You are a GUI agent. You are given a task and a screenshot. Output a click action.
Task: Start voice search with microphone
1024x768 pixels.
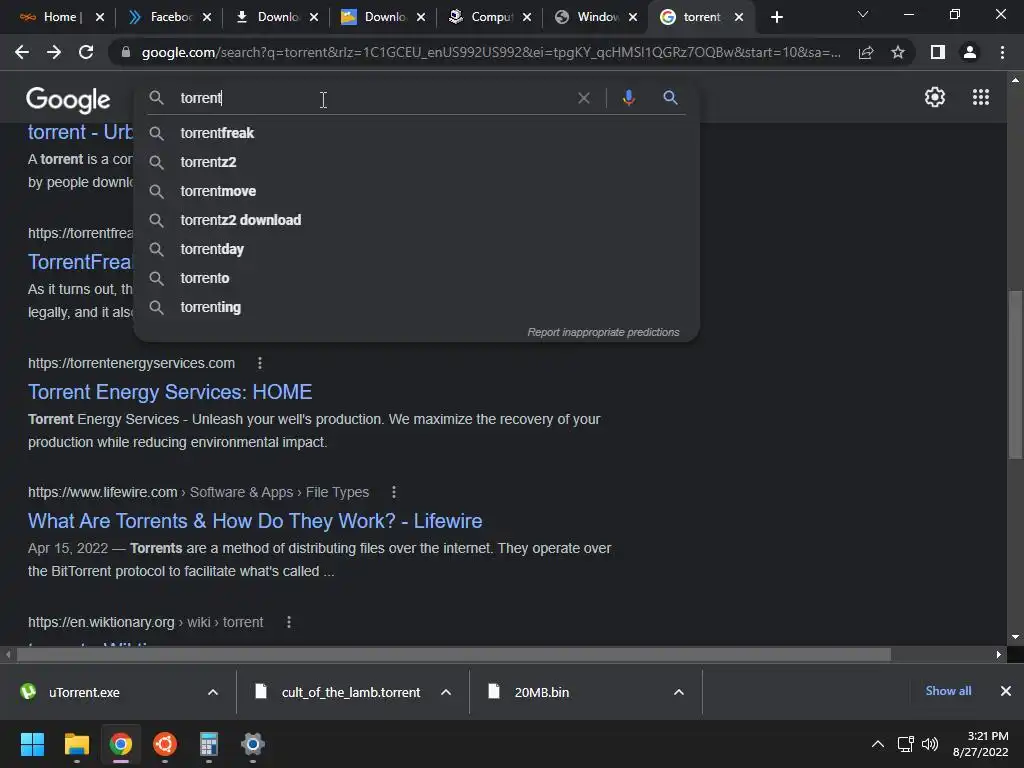click(628, 98)
